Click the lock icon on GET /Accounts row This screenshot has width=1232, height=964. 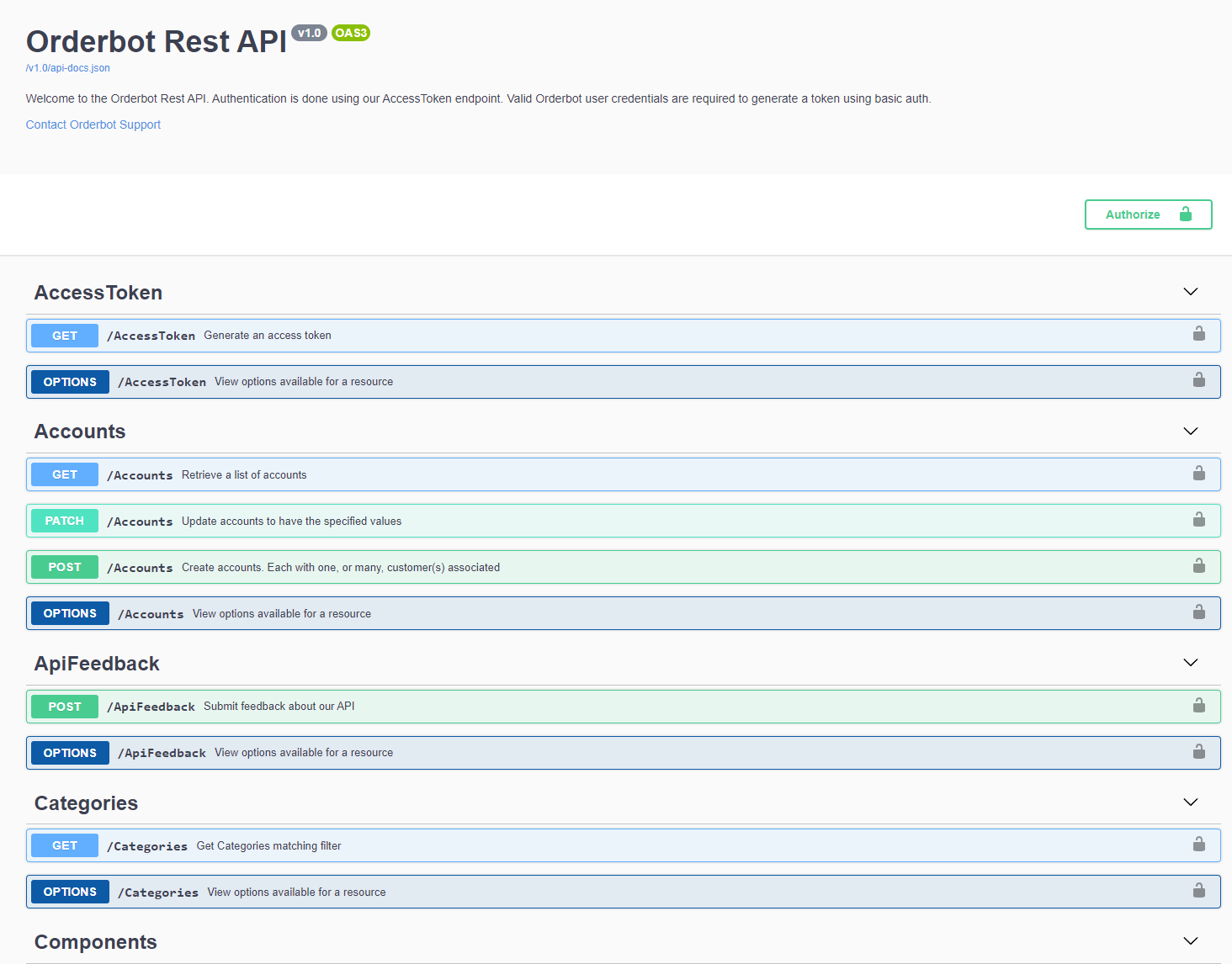pos(1198,474)
